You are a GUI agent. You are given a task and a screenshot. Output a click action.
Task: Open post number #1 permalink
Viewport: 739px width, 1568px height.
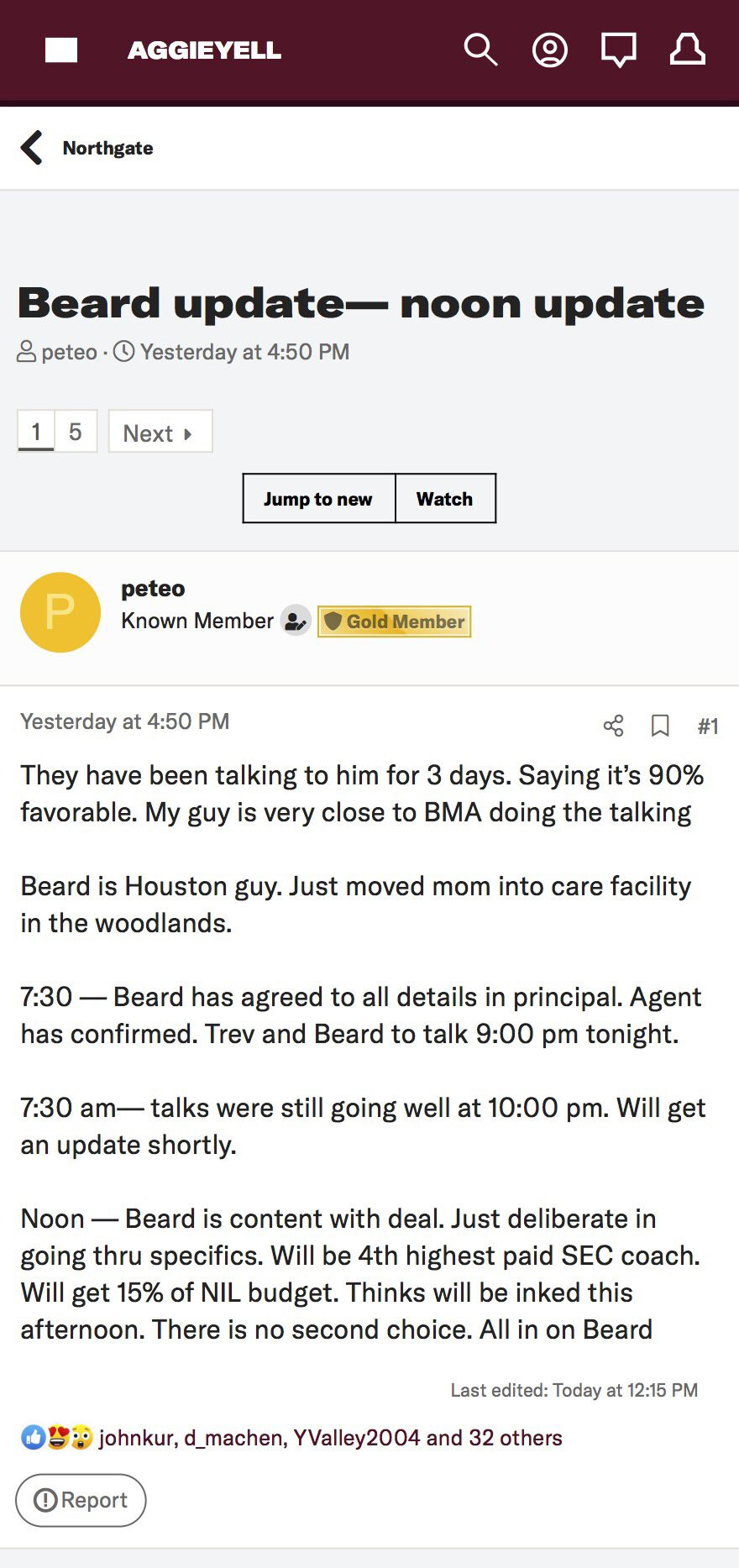708,726
